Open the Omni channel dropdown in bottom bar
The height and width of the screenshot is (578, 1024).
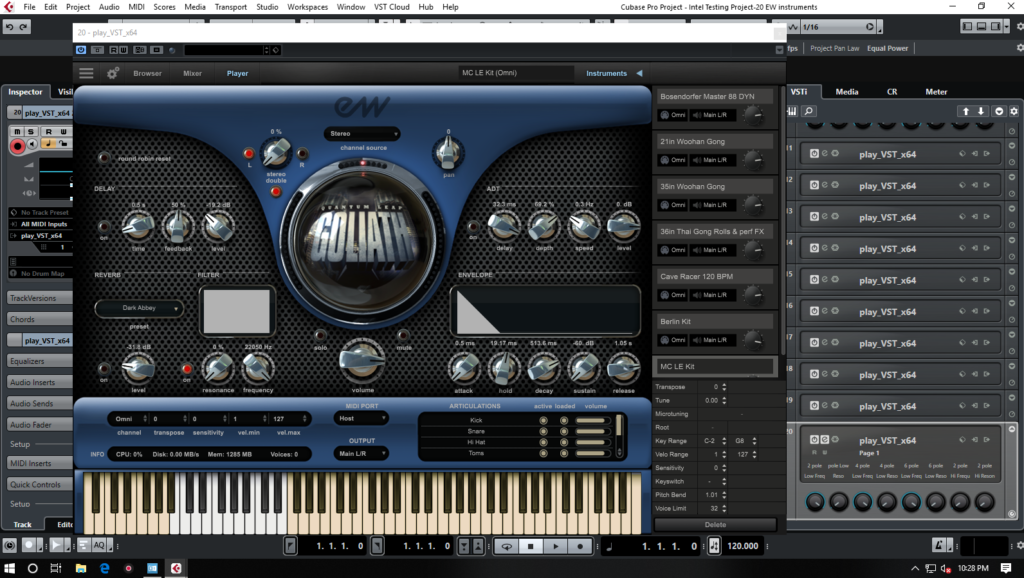(x=128, y=419)
